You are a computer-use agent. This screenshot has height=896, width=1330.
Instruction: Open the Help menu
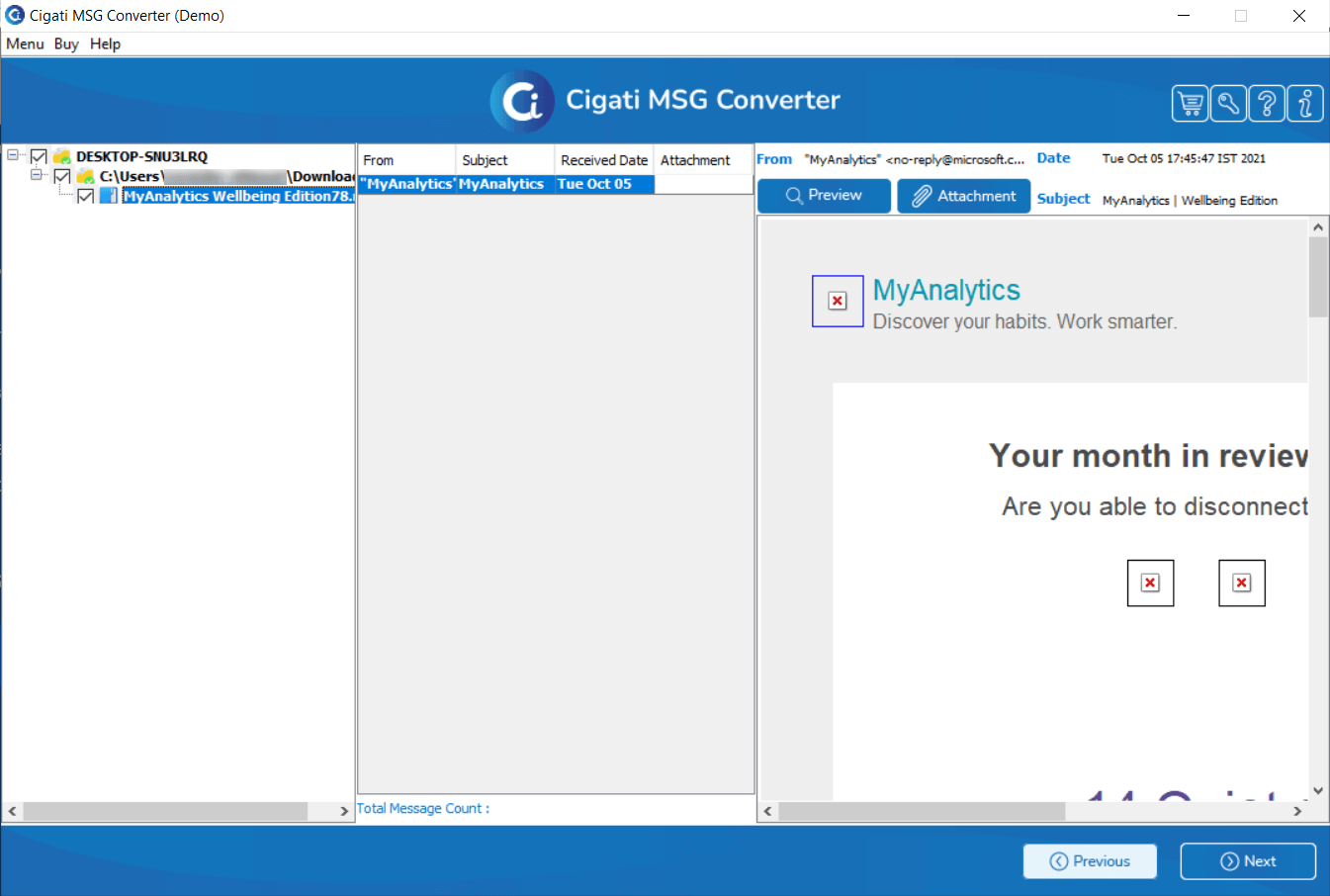[x=105, y=44]
